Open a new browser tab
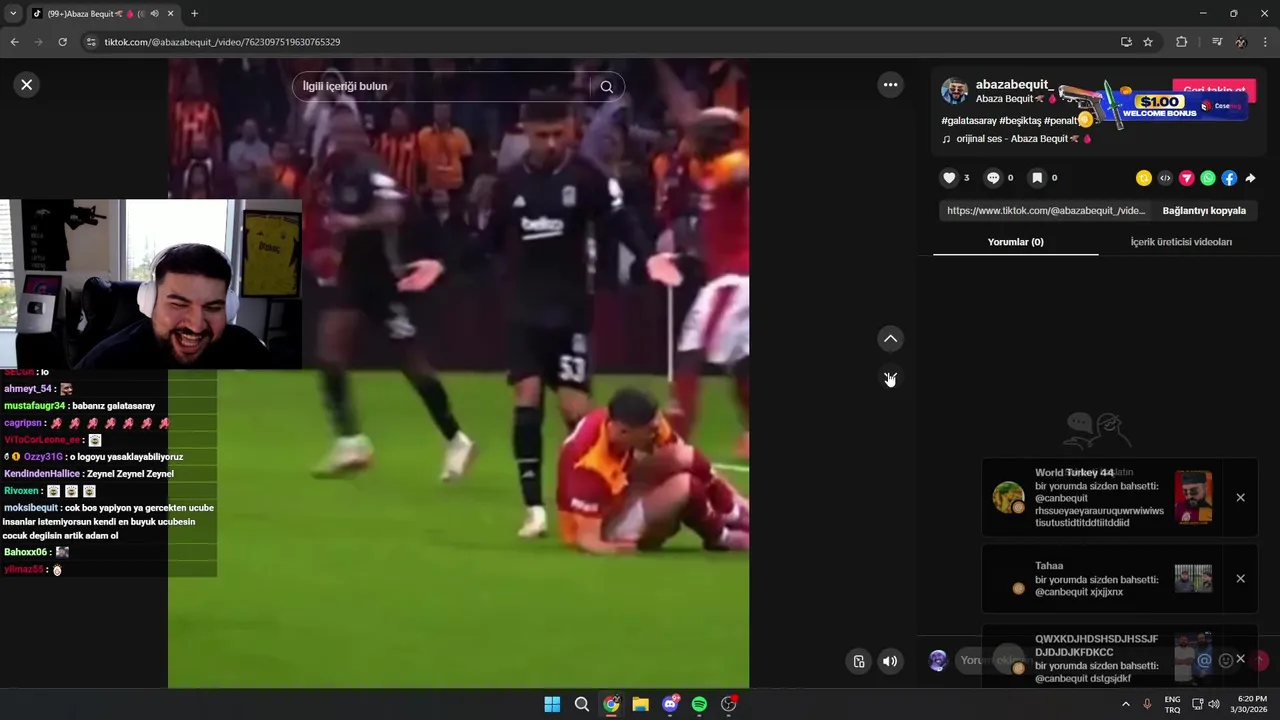 [194, 14]
